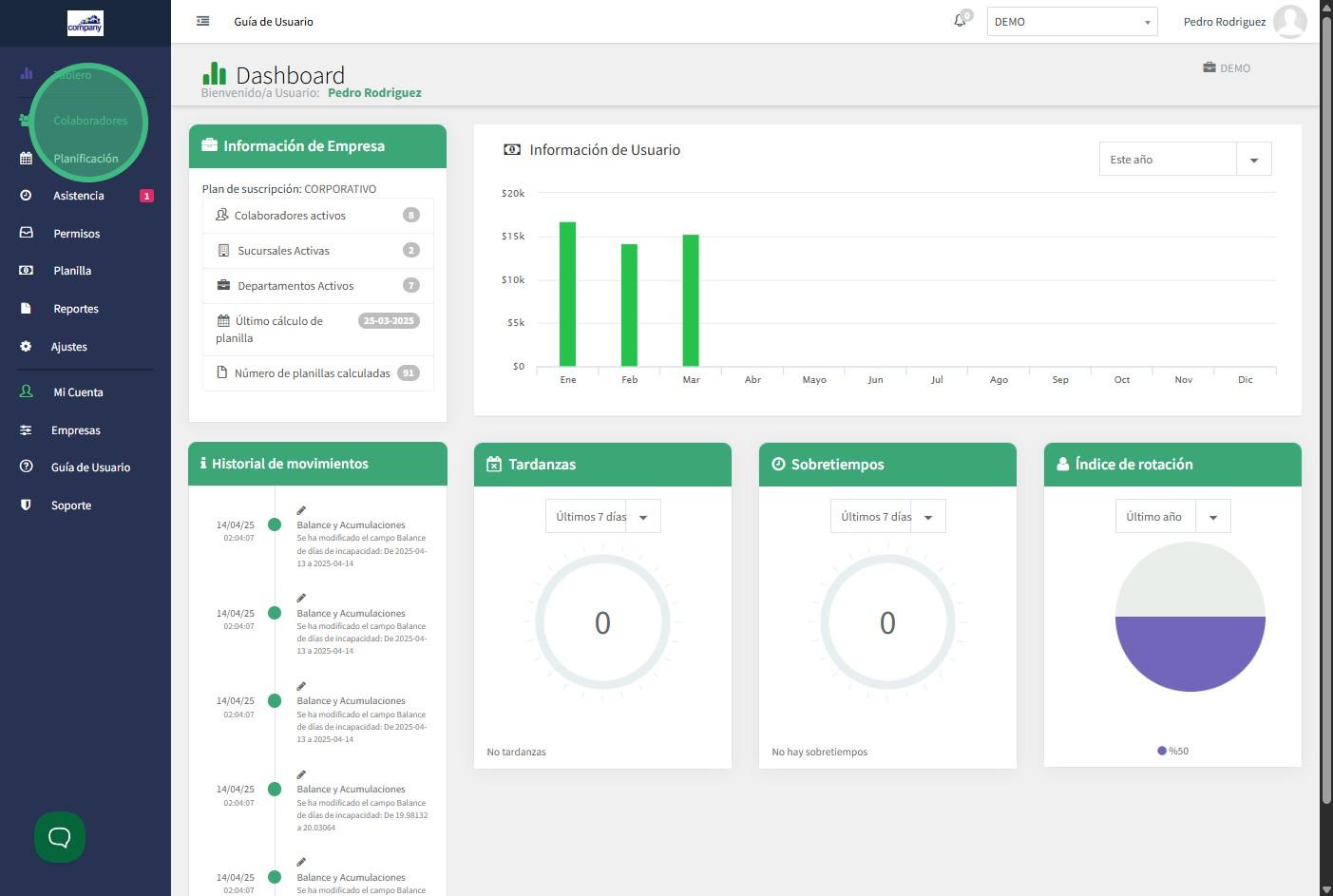Open Índice de rotación Último año dropdown
1333x896 pixels.
click(x=1212, y=517)
